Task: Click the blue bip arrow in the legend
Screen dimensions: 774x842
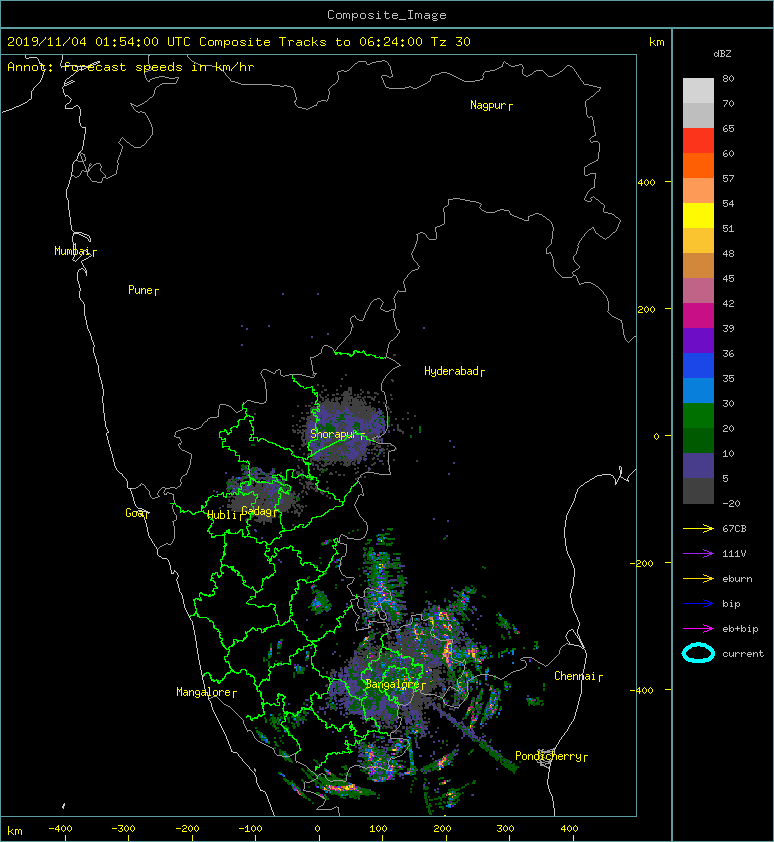Action: 698,604
